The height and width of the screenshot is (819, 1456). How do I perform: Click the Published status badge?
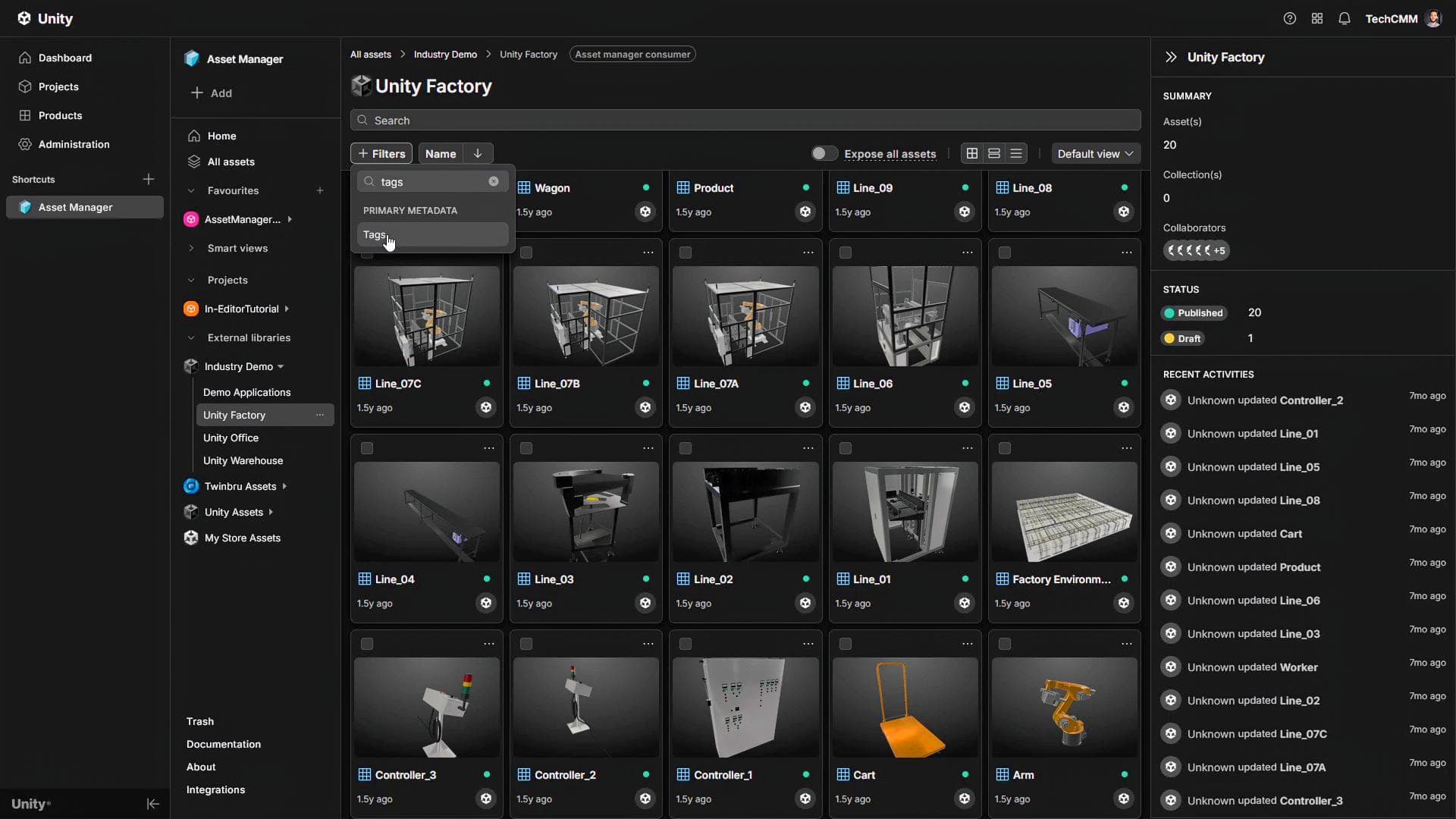click(x=1194, y=312)
